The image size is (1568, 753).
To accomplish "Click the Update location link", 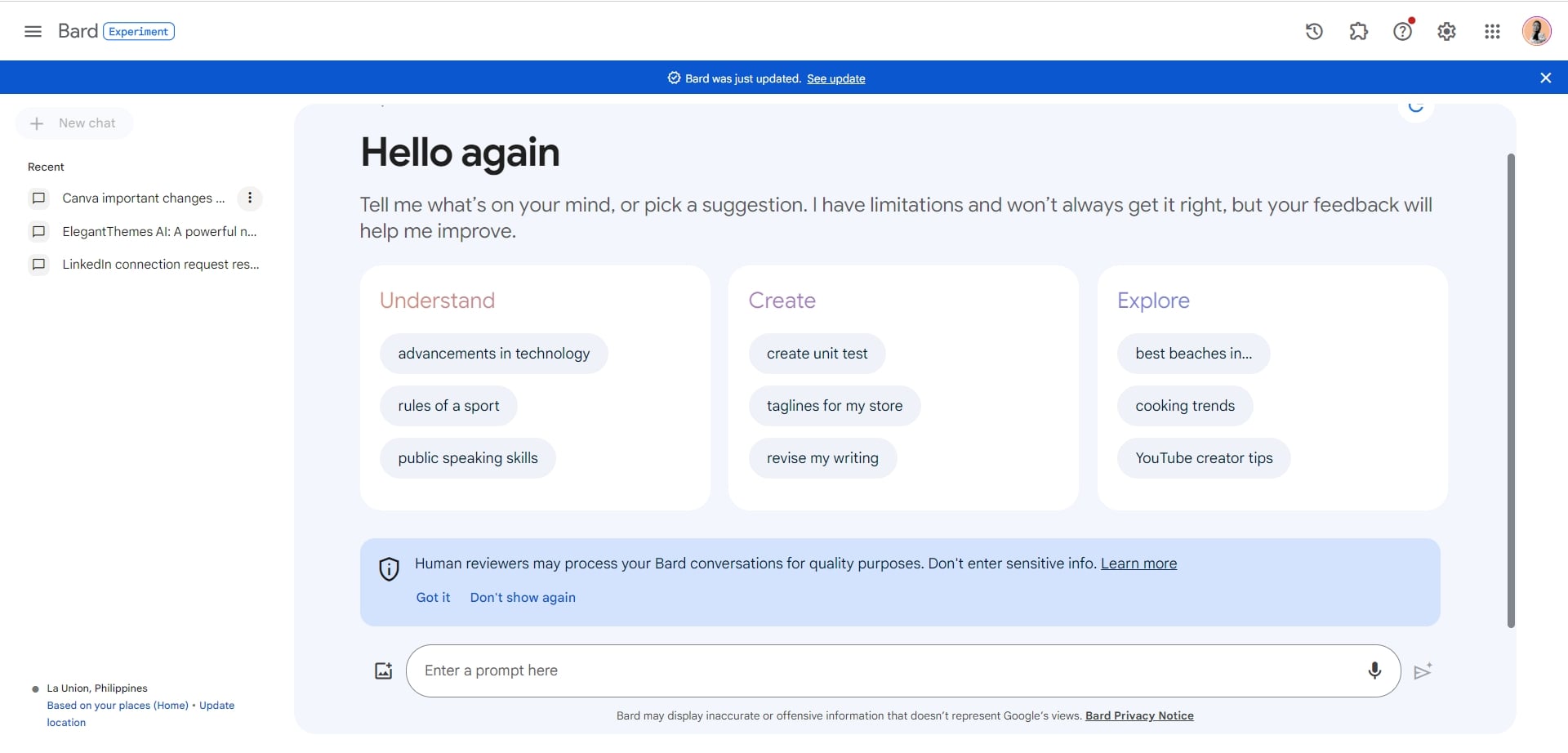I will pyautogui.click(x=140, y=715).
